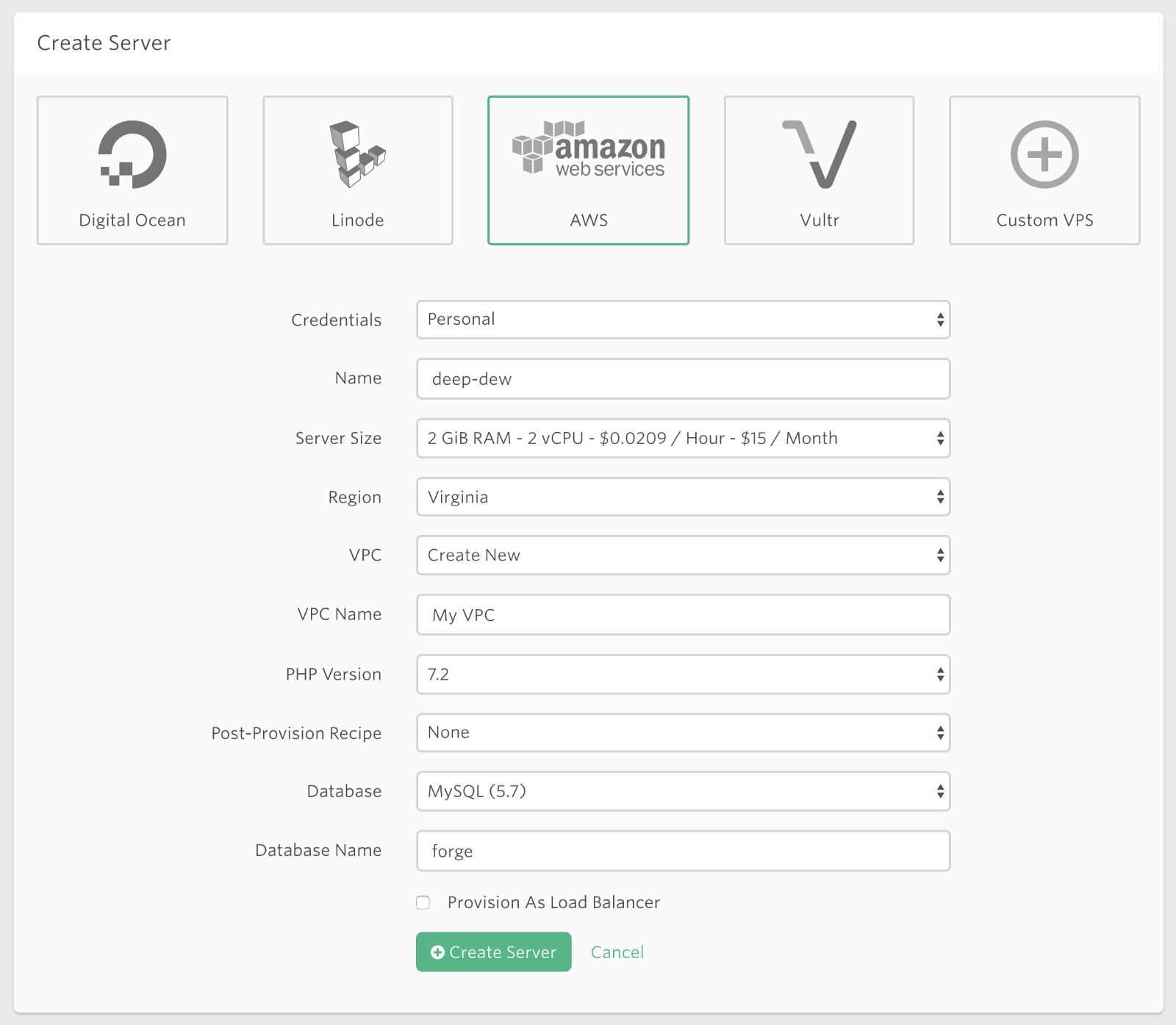Expand the Region dropdown showing Virginia
This screenshot has width=1176, height=1025.
[x=683, y=497]
